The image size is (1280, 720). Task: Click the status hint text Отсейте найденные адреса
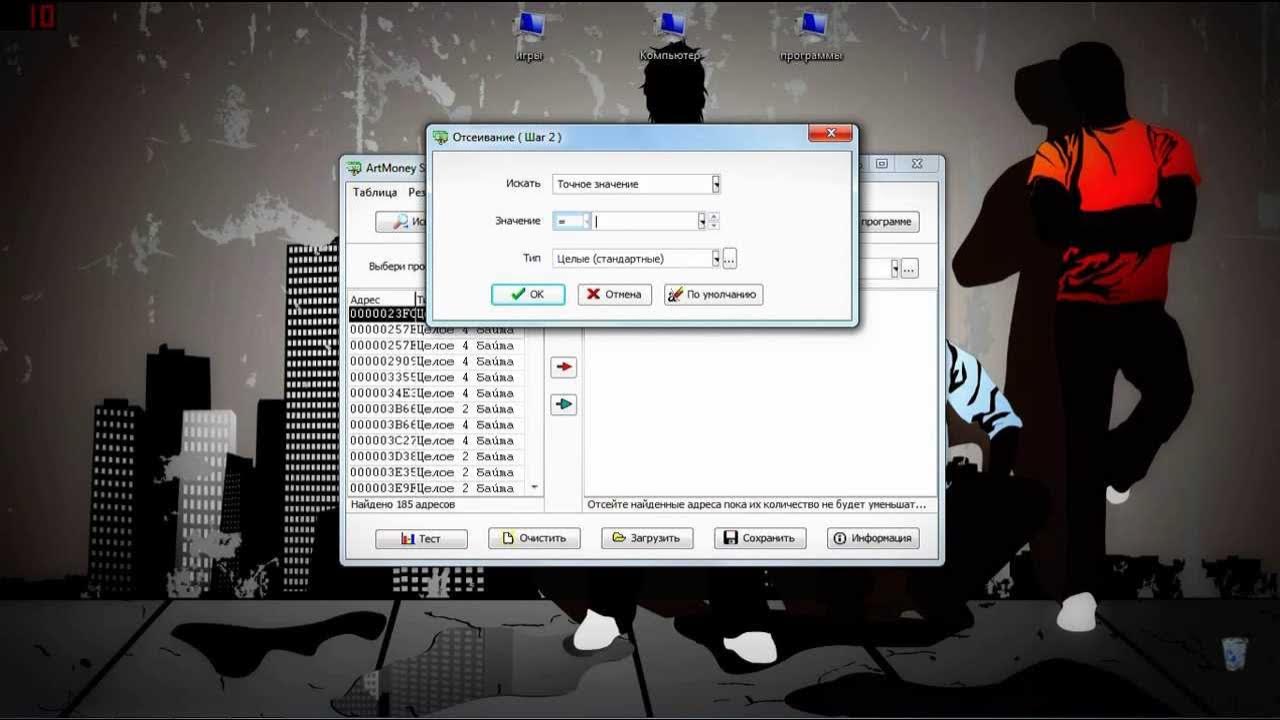[x=756, y=505]
